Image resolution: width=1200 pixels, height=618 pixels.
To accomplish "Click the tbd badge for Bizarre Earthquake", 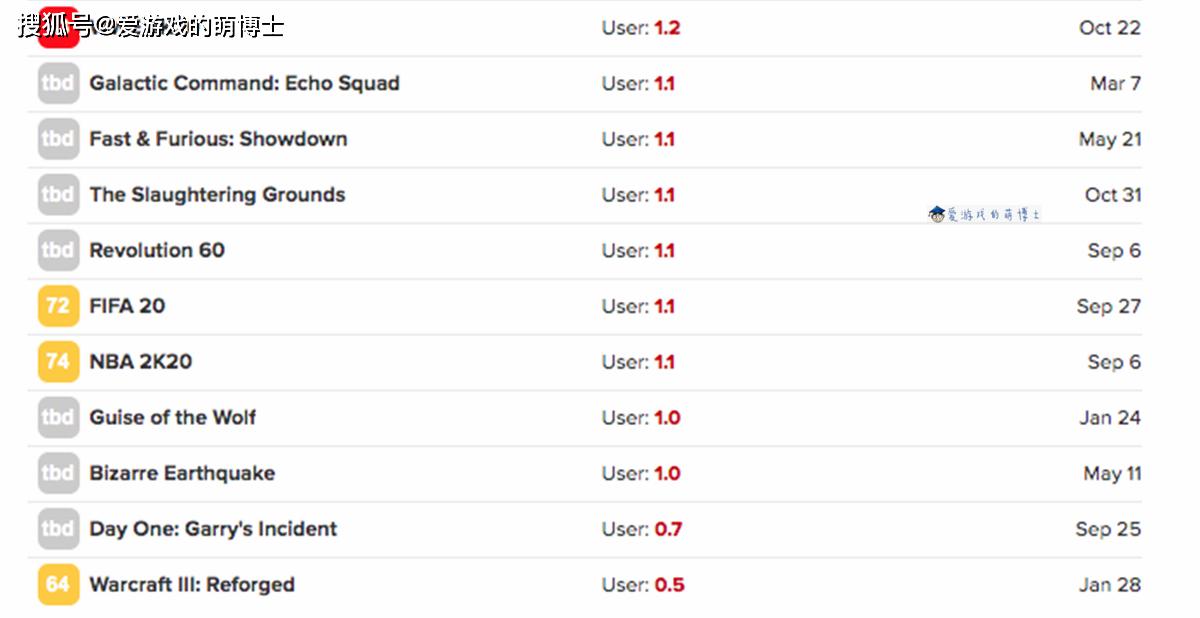I will pos(58,473).
